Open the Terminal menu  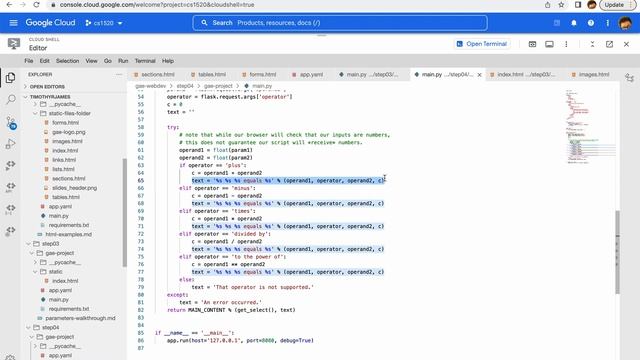(145, 61)
